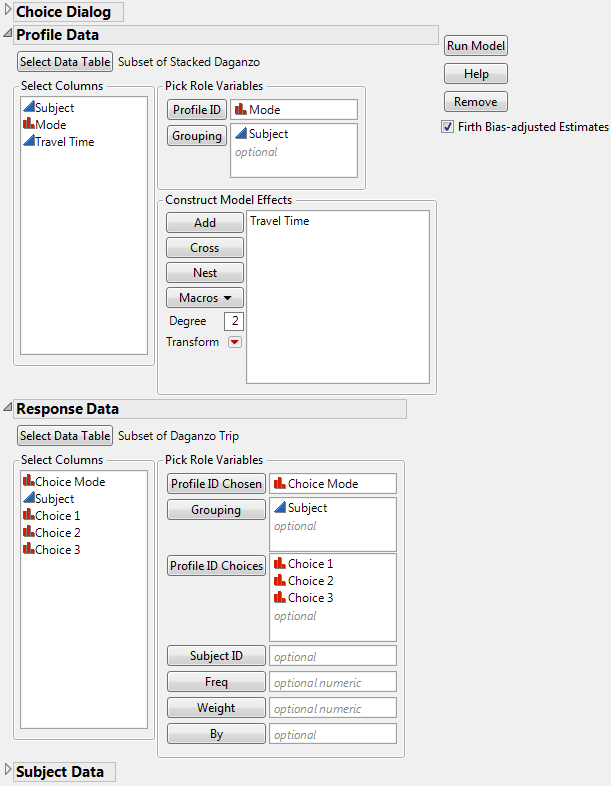Click the Subset of Stacked Daganzo table name
The image size is (611, 786).
click(x=189, y=62)
